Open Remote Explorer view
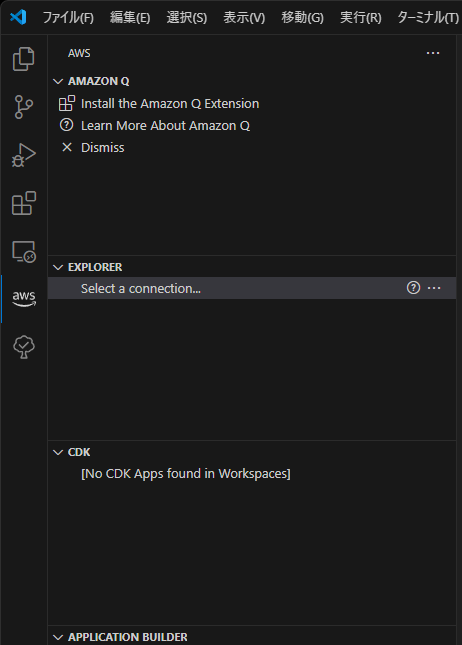This screenshot has width=462, height=645. (x=24, y=251)
